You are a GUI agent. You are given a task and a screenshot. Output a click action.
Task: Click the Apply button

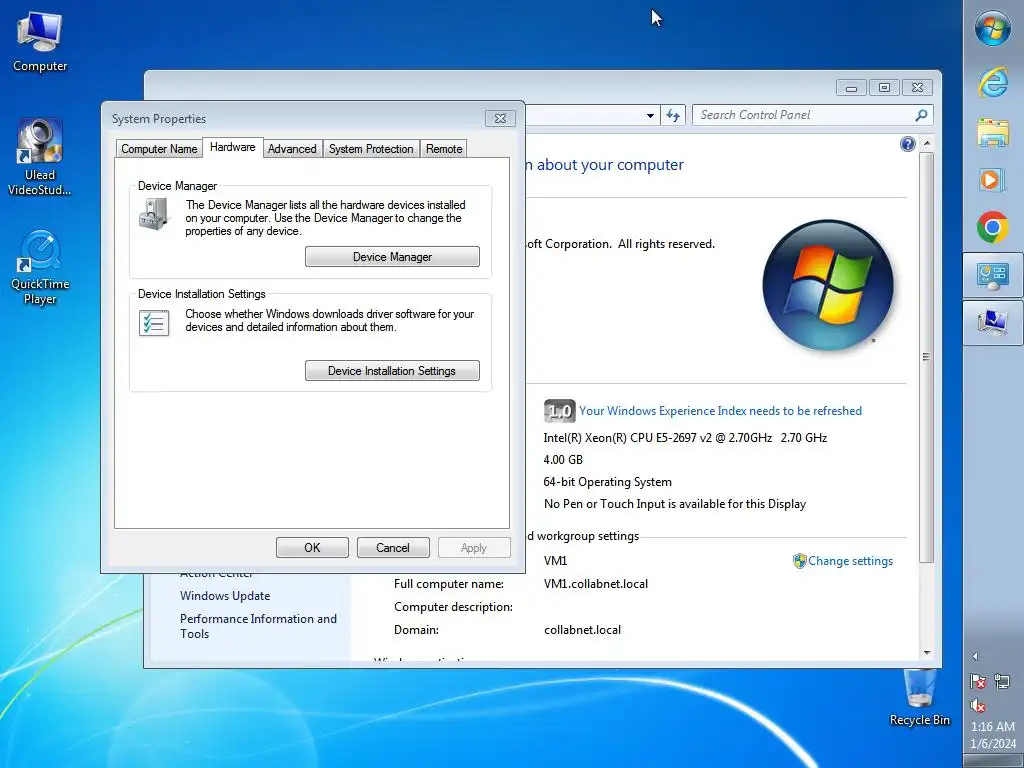(474, 548)
